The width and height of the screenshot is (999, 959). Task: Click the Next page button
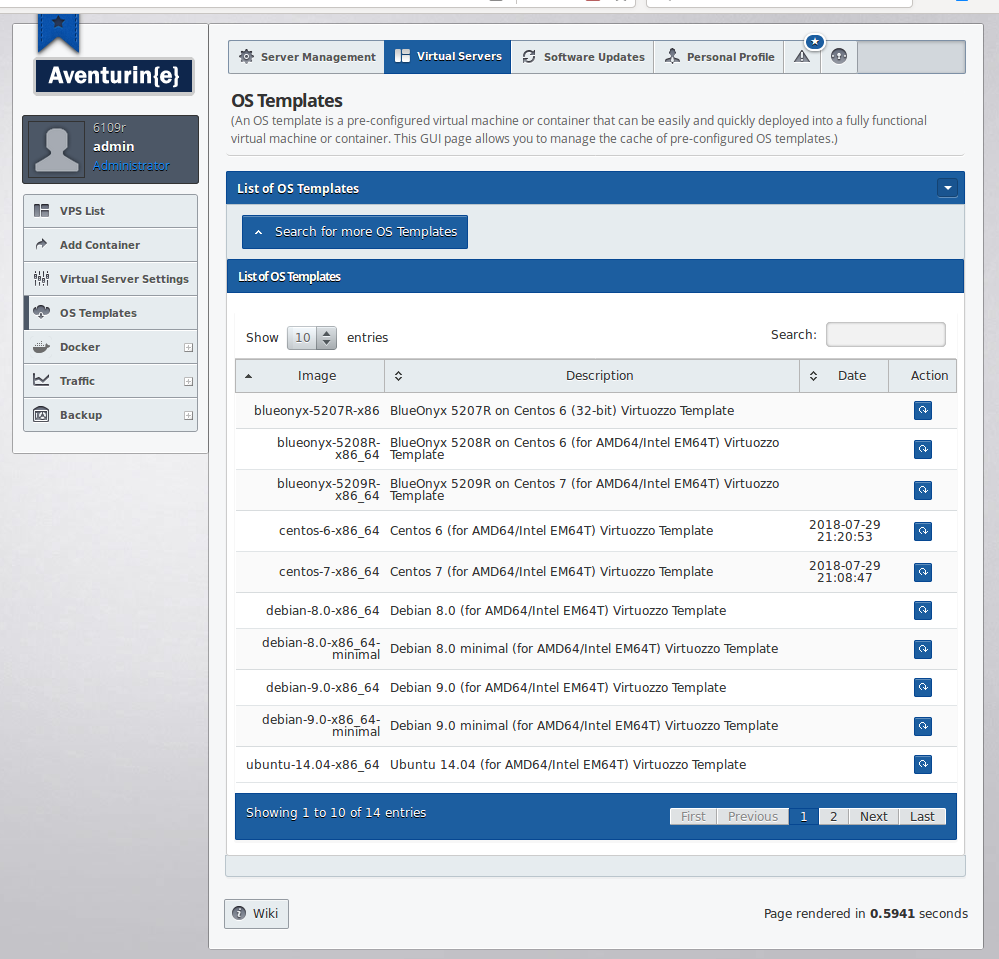873,816
